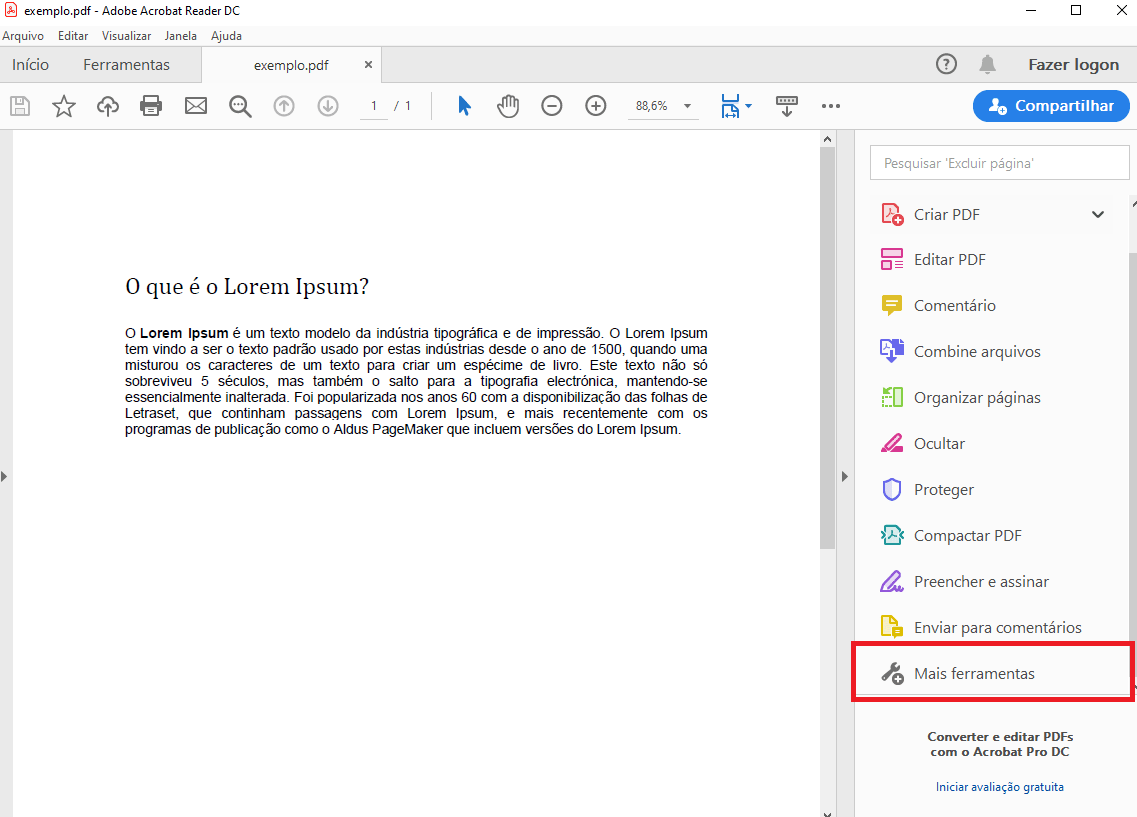Open the Arquivo menu
This screenshot has height=817, width=1137.
tap(22, 35)
